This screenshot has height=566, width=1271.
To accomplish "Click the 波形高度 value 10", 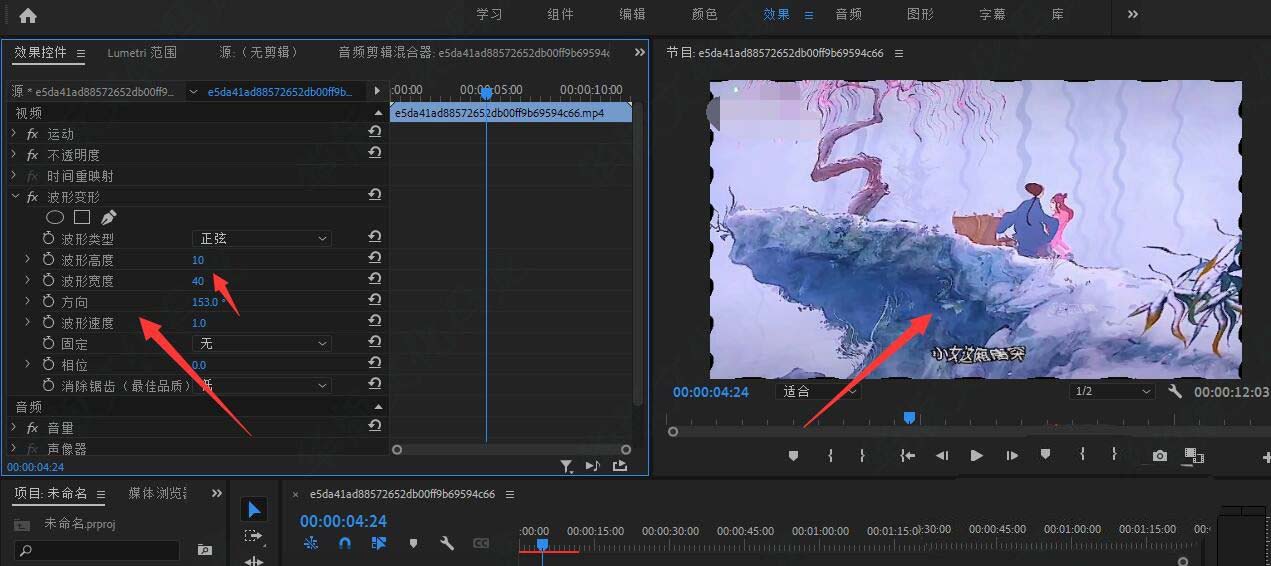I will 198,260.
